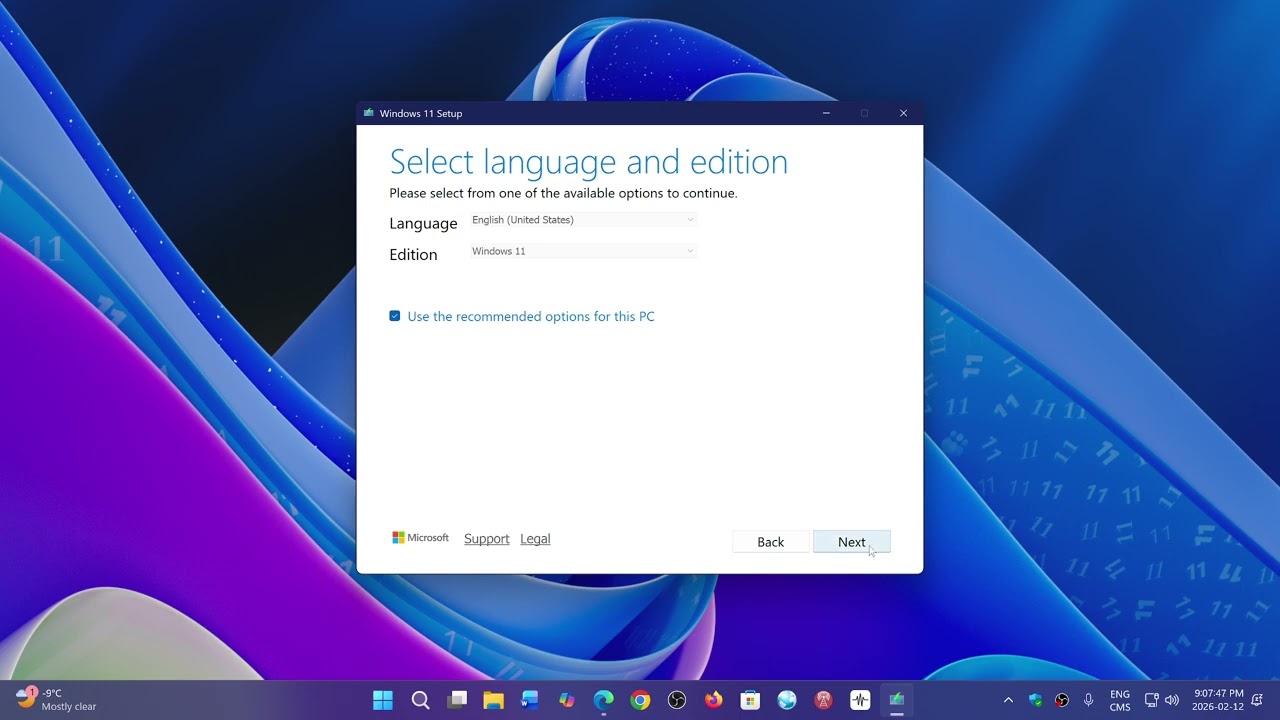Open the Language dropdown

pyautogui.click(x=584, y=220)
